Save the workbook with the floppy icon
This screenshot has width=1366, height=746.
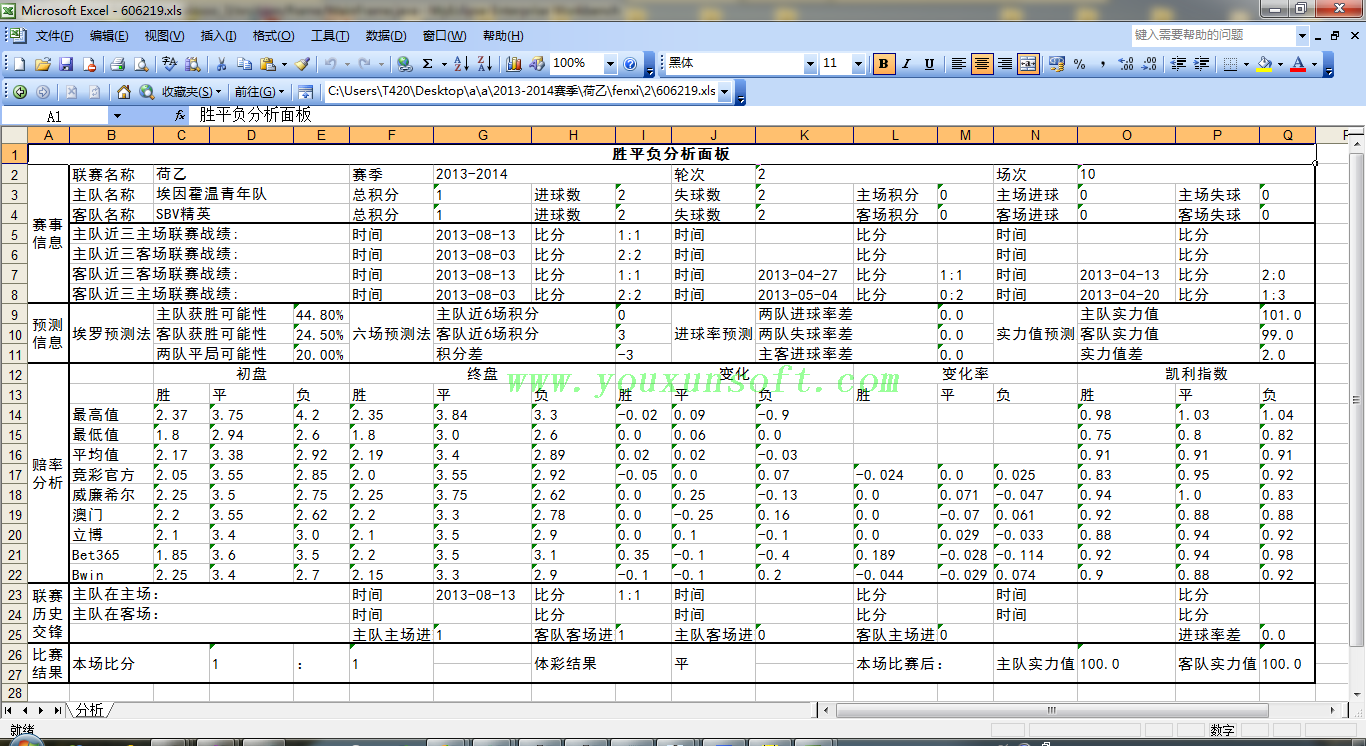tap(66, 64)
